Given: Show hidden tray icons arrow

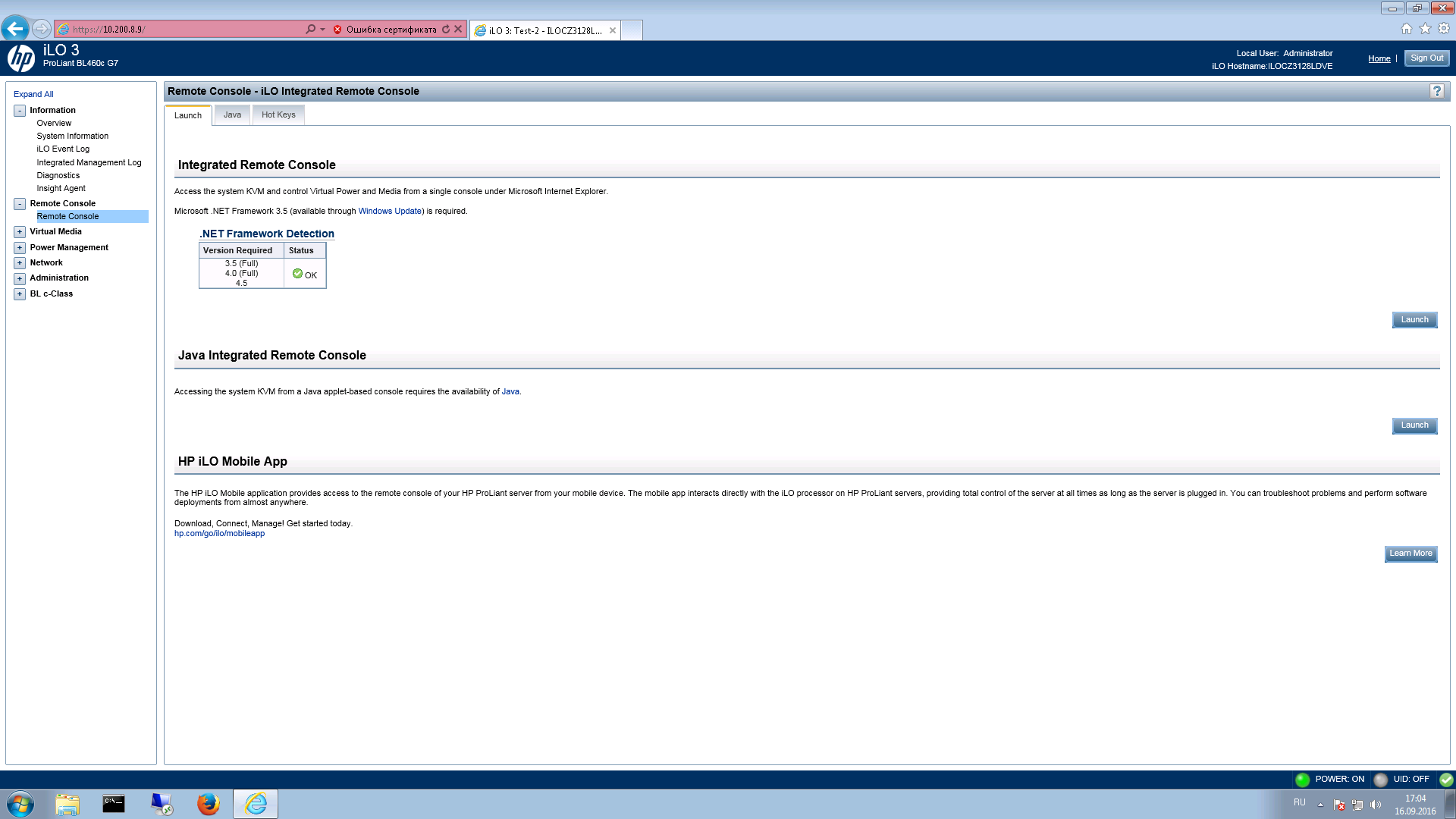Looking at the screenshot, I should pyautogui.click(x=1320, y=805).
